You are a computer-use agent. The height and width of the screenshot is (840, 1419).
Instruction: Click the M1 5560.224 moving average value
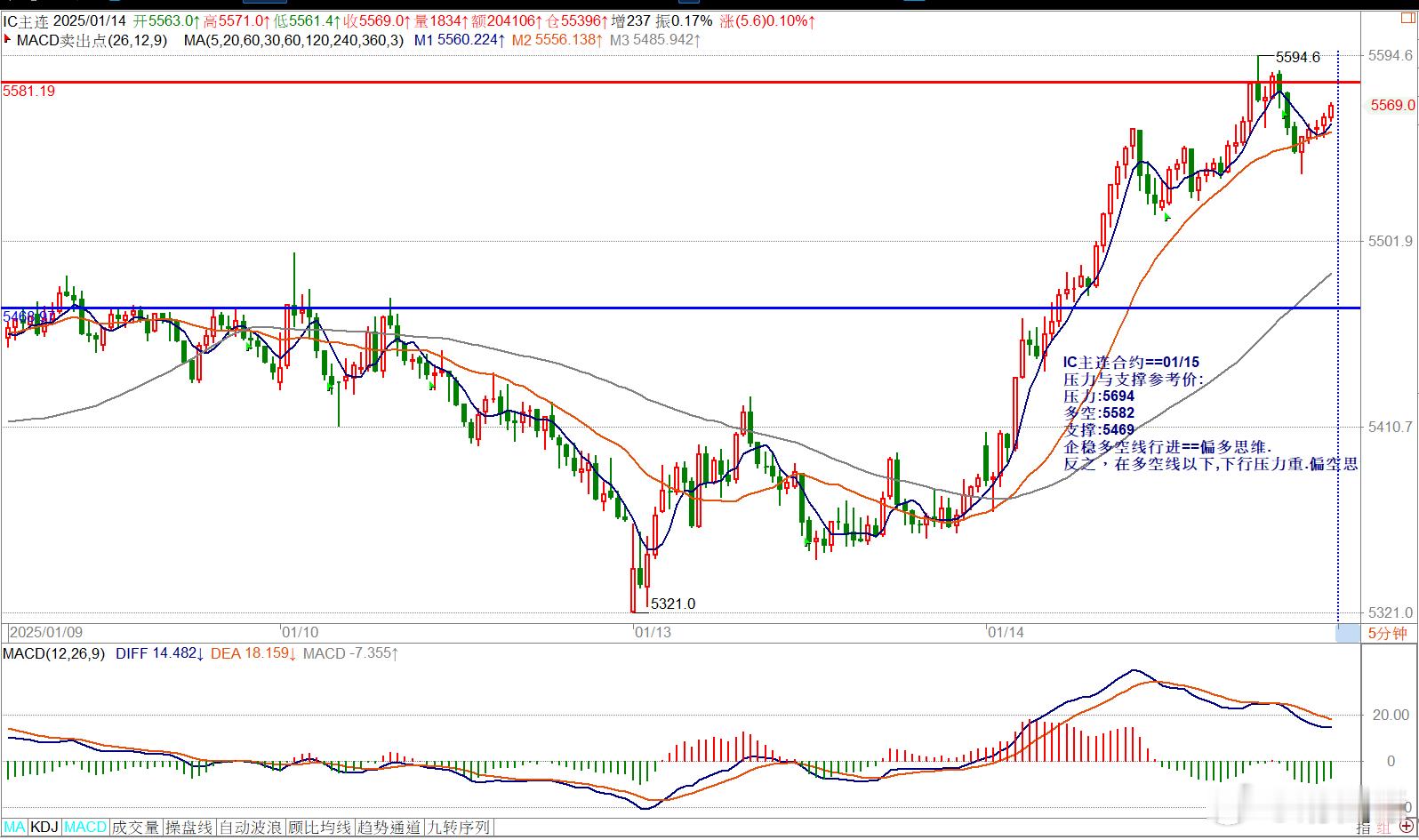(460, 40)
